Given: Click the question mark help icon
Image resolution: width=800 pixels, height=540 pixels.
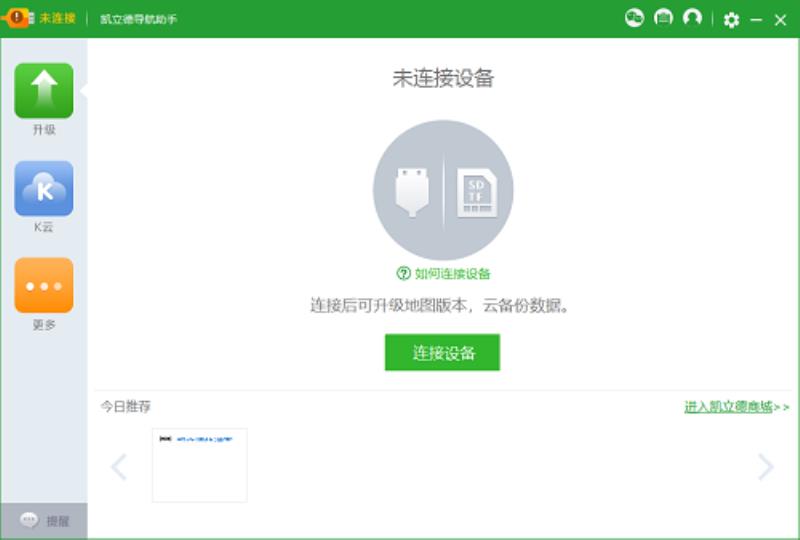Looking at the screenshot, I should [x=403, y=274].
